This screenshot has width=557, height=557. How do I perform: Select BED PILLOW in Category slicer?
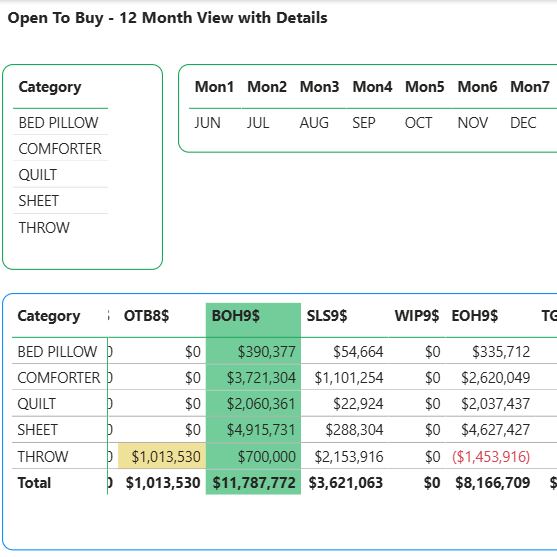tap(58, 123)
